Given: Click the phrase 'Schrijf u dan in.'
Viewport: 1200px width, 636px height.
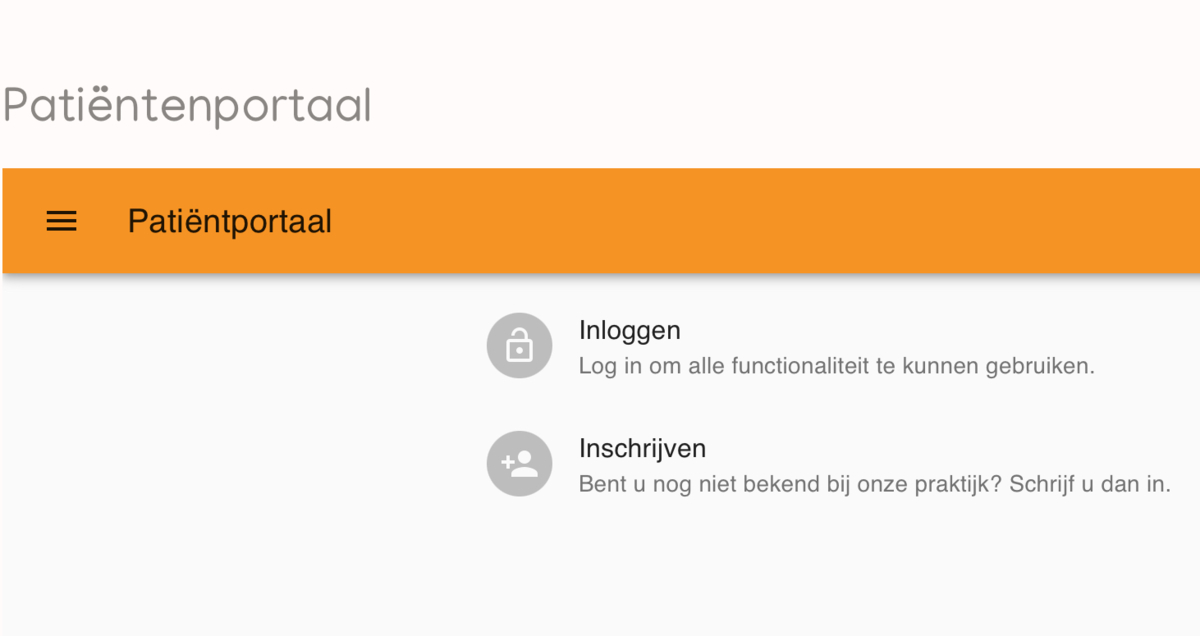Looking at the screenshot, I should [x=1090, y=484].
